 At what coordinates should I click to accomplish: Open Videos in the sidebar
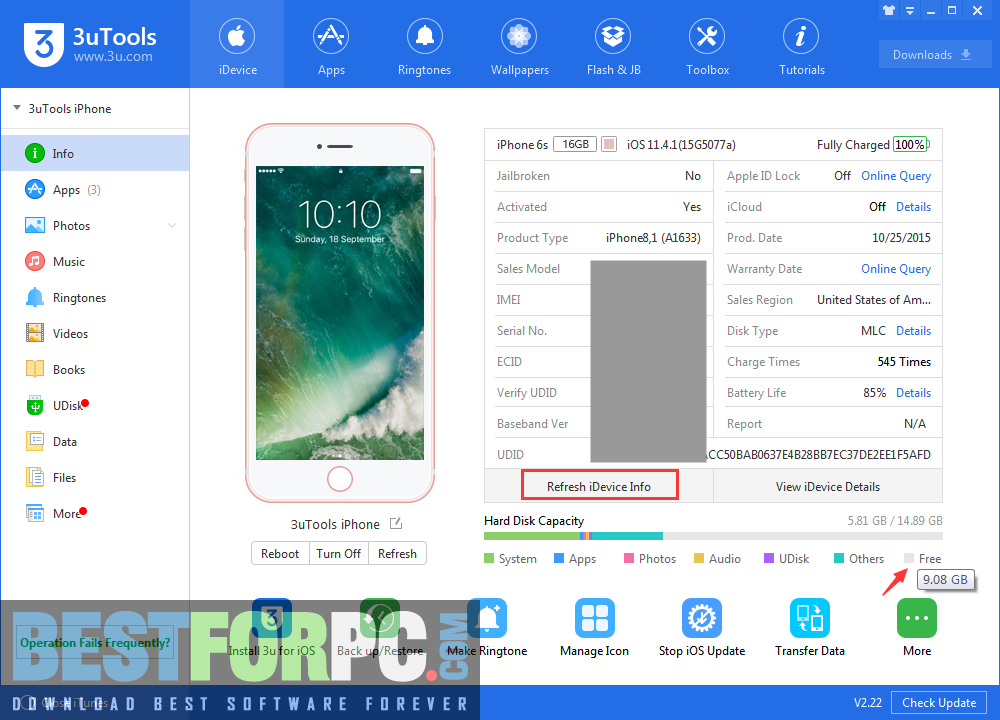(95, 334)
